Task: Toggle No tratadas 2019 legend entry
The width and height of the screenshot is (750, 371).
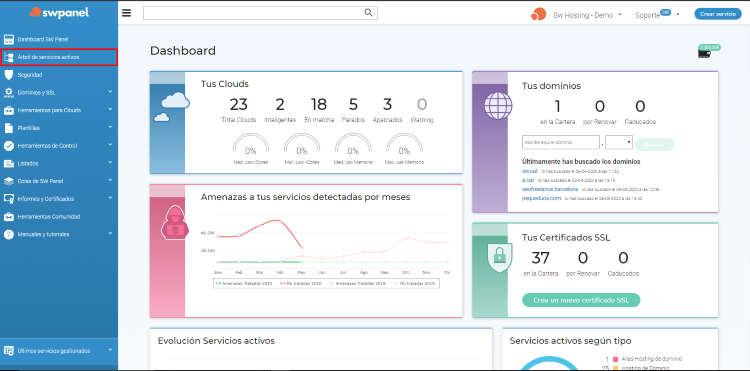Action: (415, 283)
